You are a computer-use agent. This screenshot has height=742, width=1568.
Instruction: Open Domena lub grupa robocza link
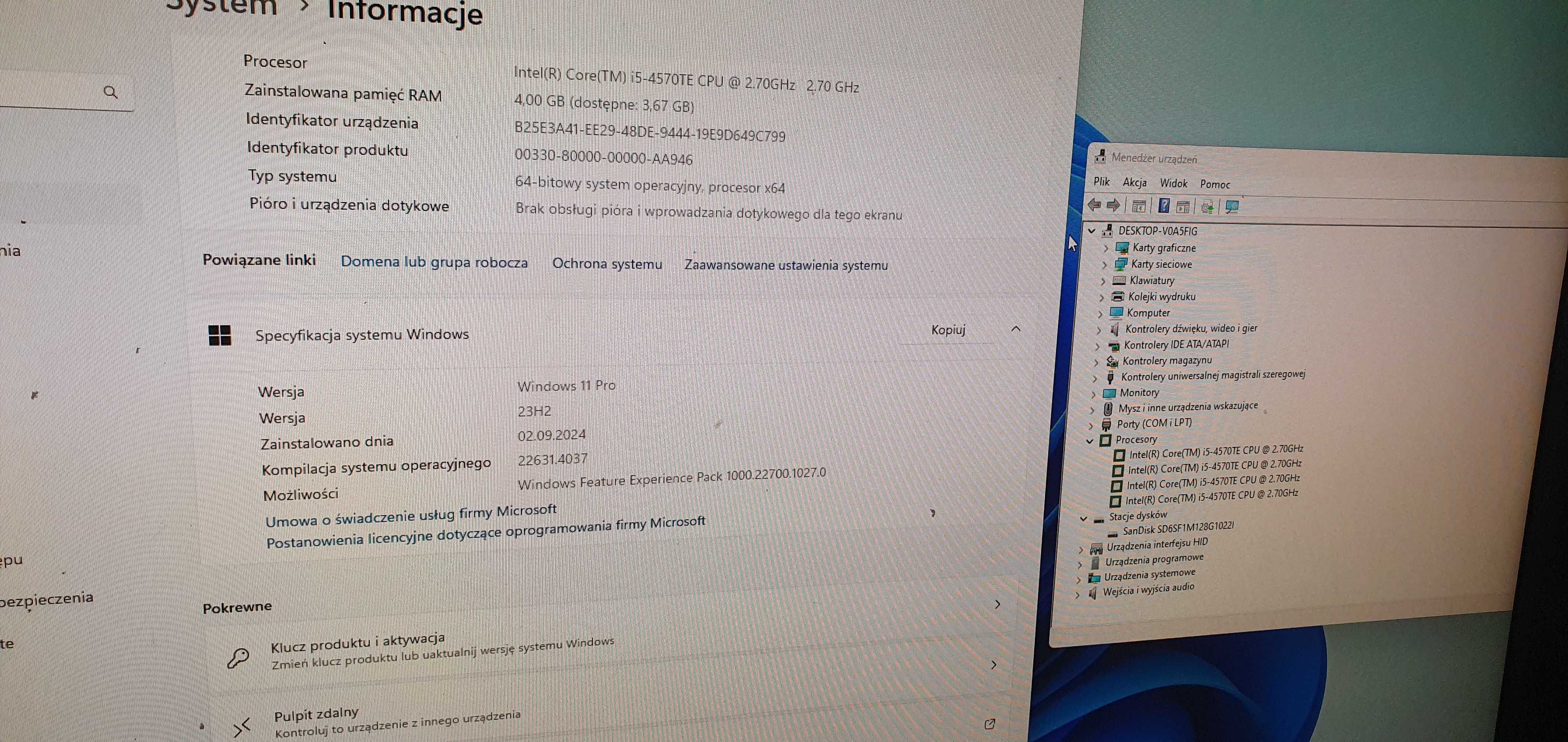pos(434,262)
